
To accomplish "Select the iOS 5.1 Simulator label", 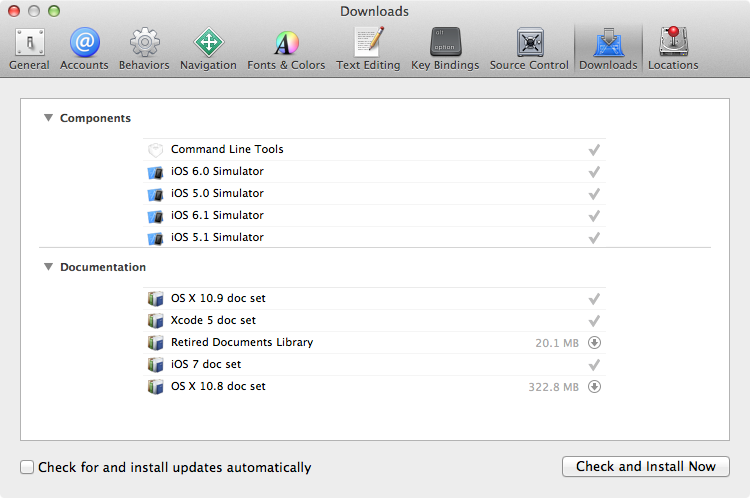I will click(x=217, y=237).
